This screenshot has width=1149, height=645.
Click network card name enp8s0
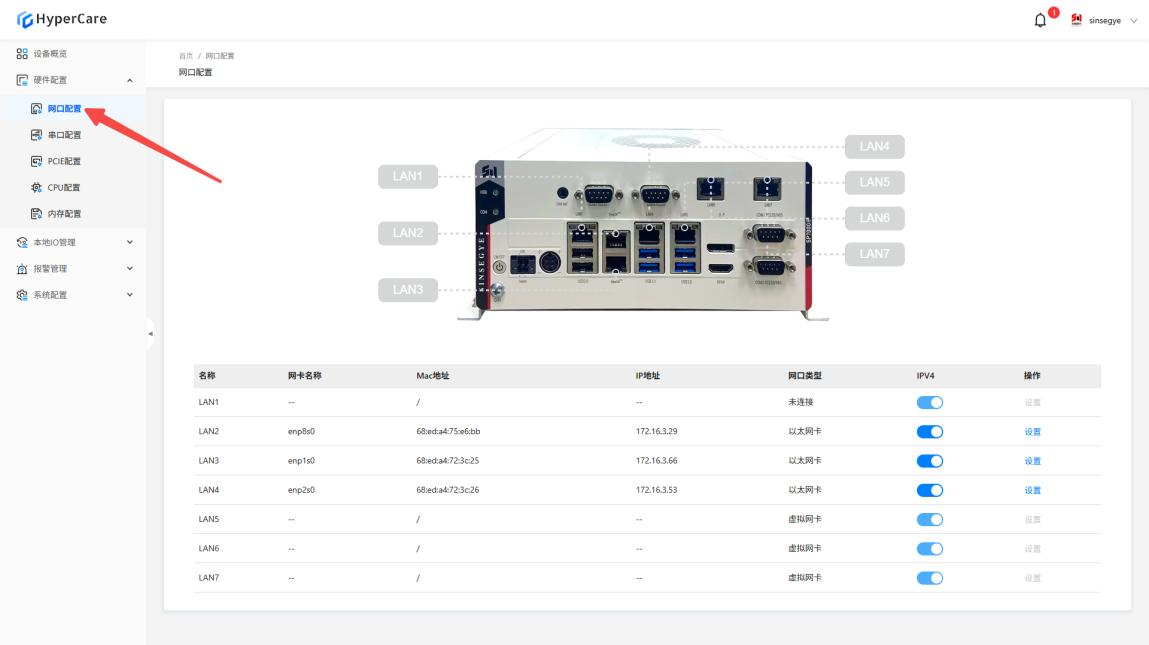tap(301, 432)
